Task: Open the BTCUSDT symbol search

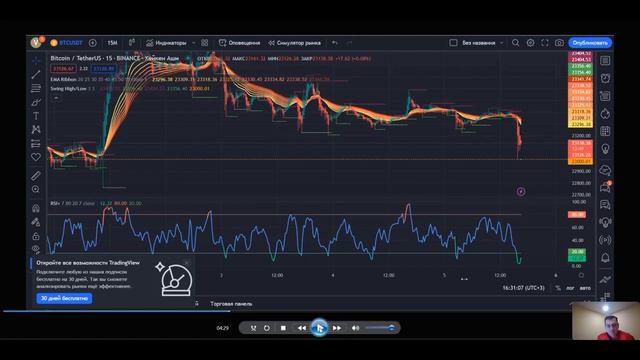Action: point(67,42)
